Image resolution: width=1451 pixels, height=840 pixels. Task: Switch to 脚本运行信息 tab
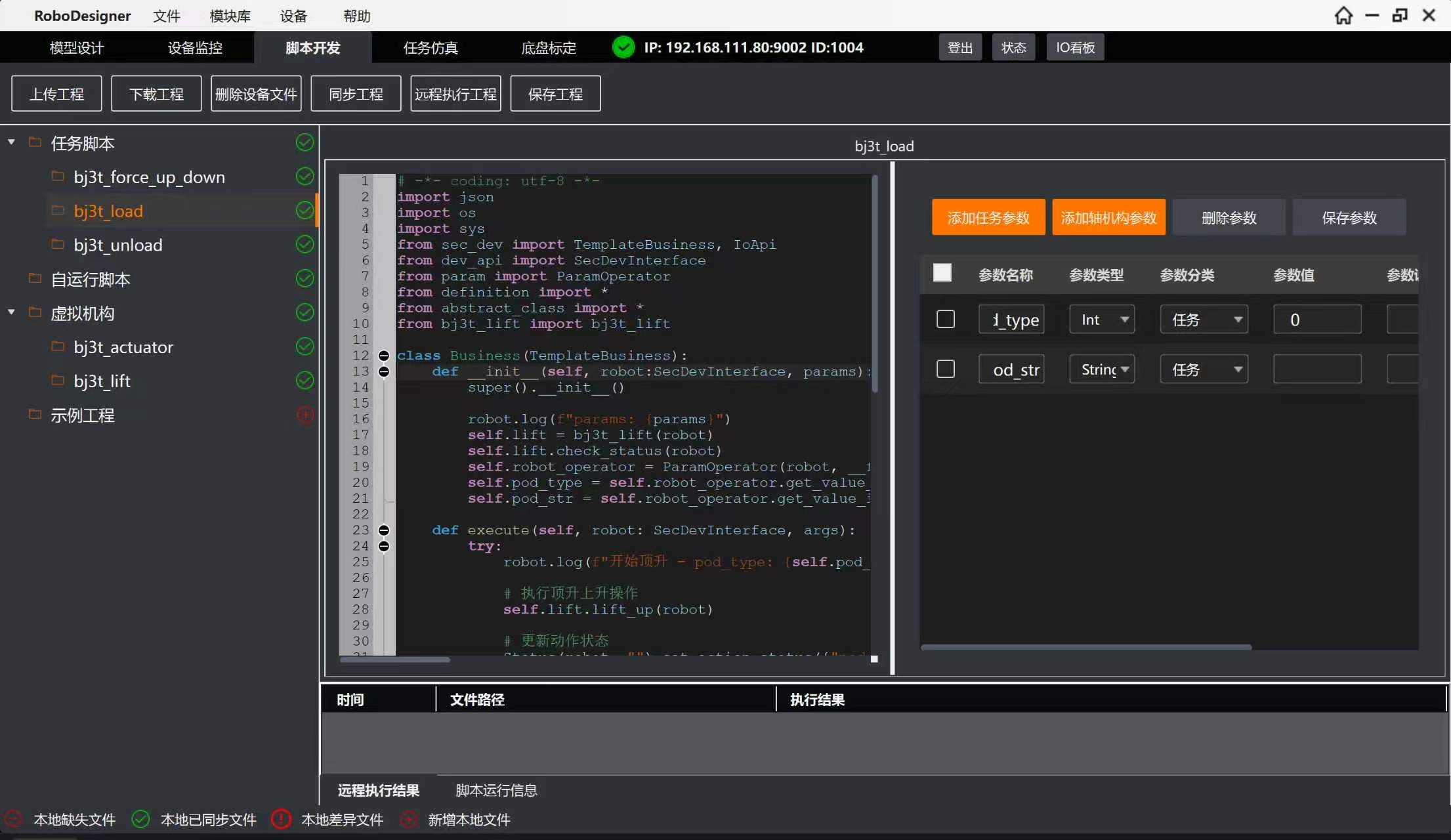tap(496, 790)
